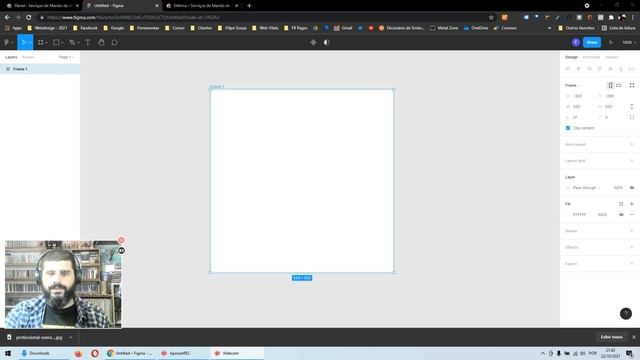Screen dimensions: 640x360
Task: Close the webcam overlay
Action: coord(121,240)
